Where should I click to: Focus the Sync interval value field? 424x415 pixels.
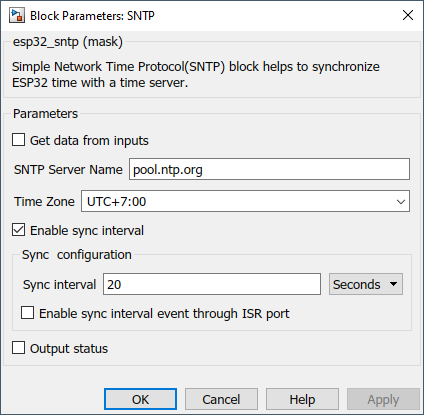(212, 284)
